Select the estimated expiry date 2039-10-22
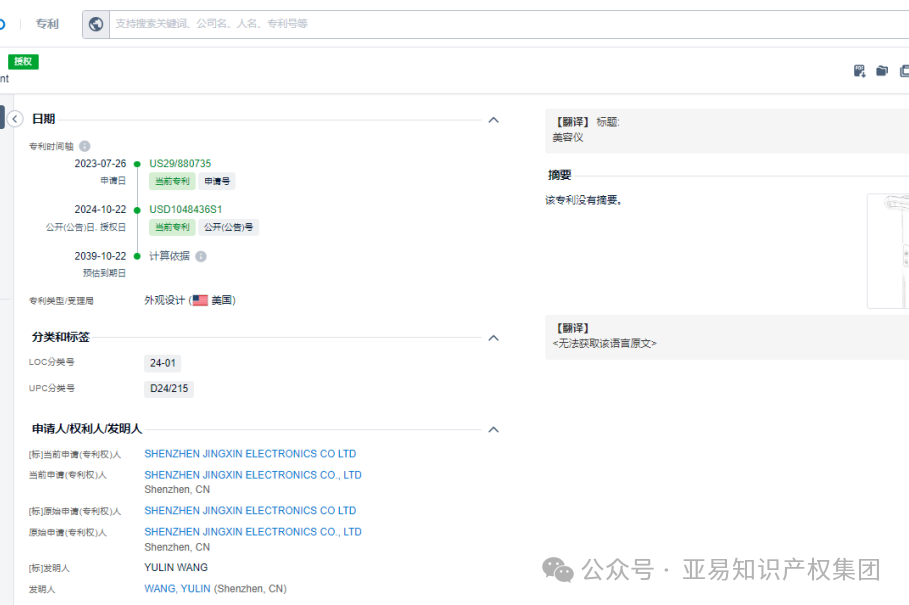Screen dimensions: 909x605 [100, 256]
